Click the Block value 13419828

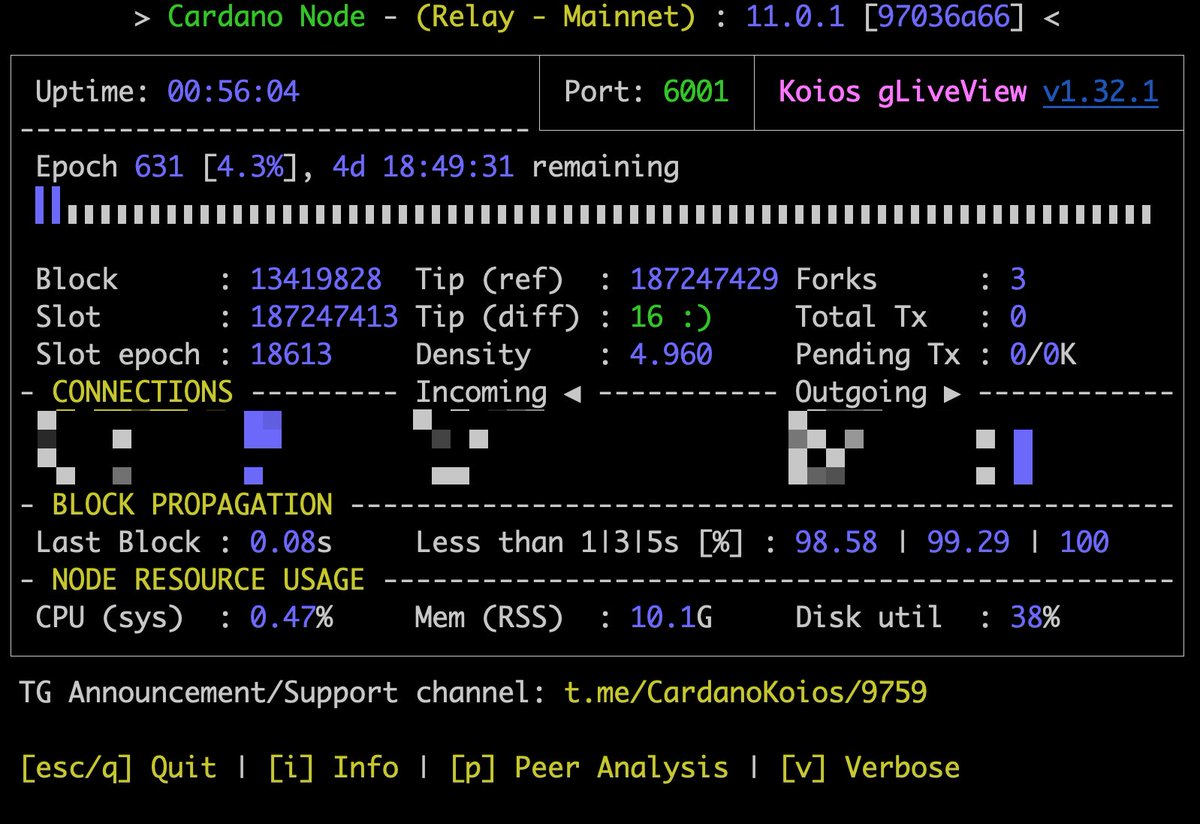316,279
